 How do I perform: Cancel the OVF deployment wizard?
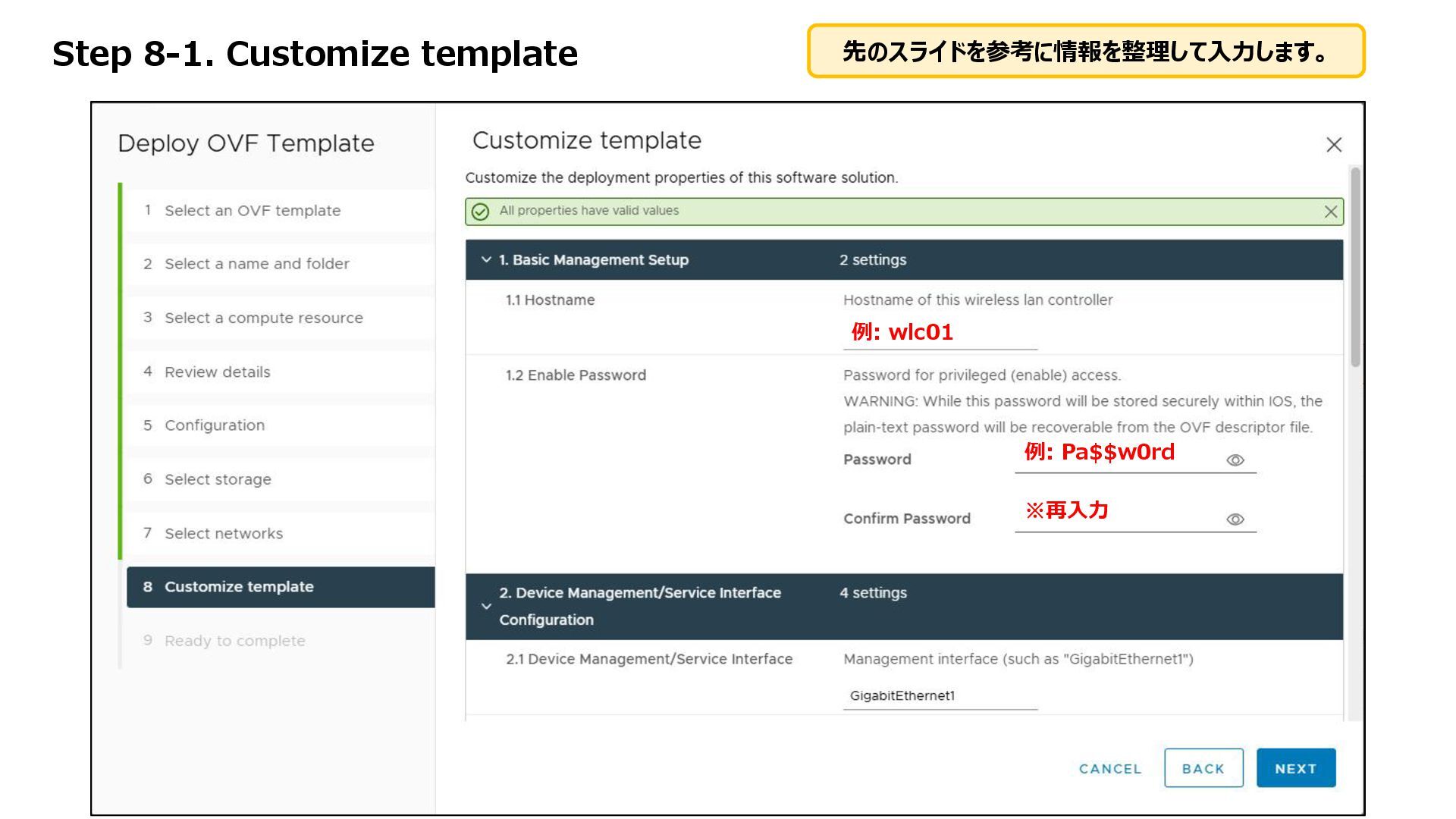1109,768
